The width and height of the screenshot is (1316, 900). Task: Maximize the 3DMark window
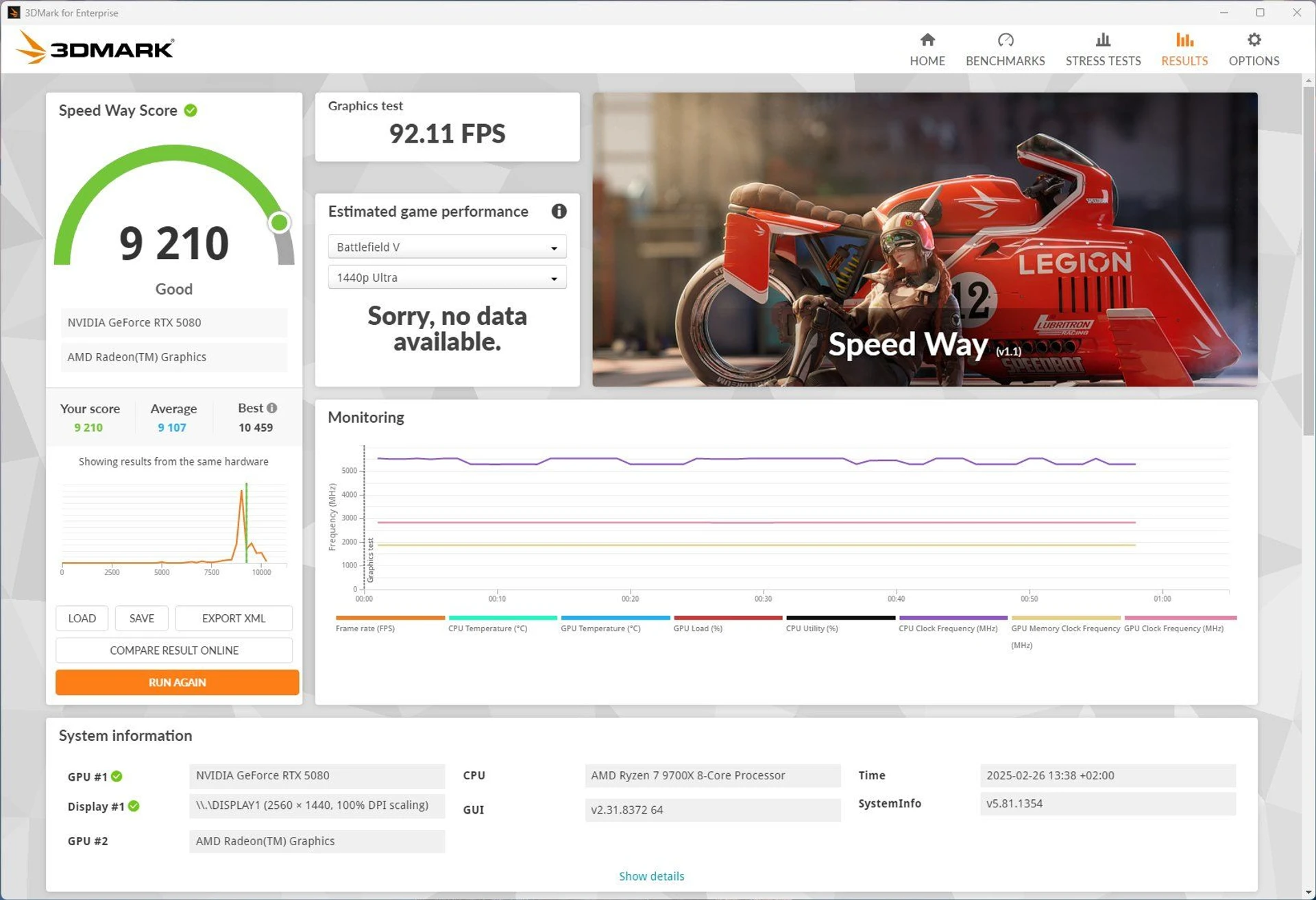(1260, 12)
